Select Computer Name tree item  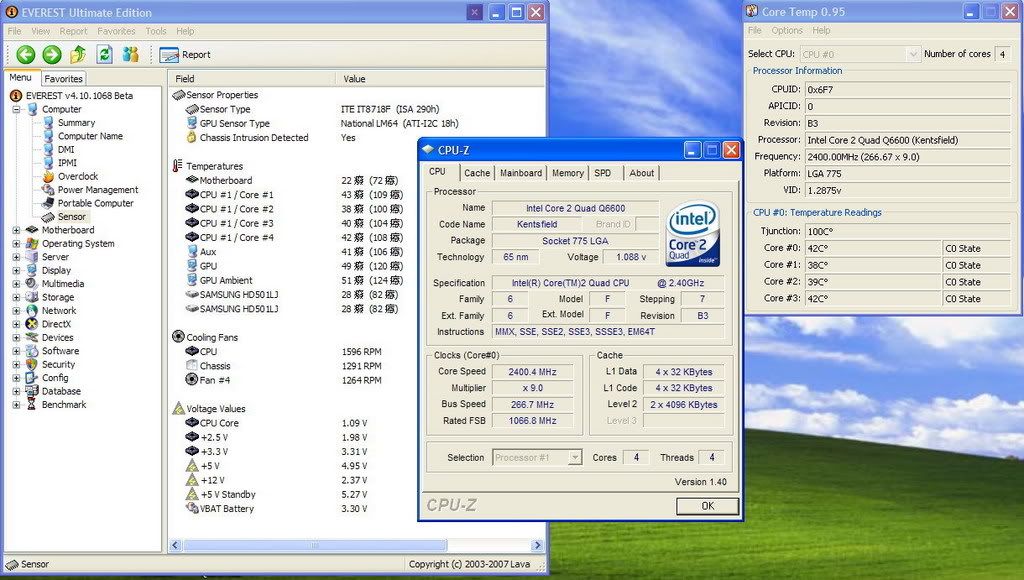90,136
